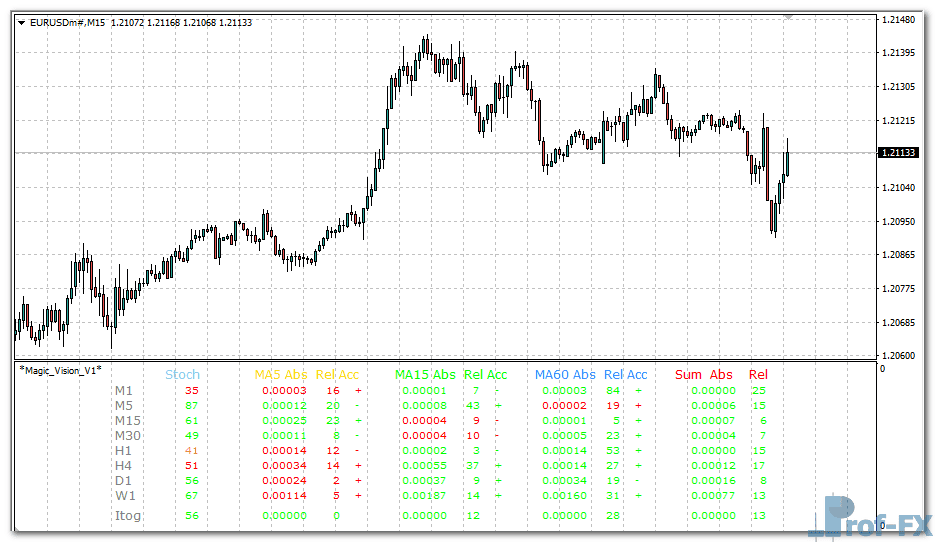Click the gray chart shift triangle marker
The image size is (935, 542).
pos(789,17)
